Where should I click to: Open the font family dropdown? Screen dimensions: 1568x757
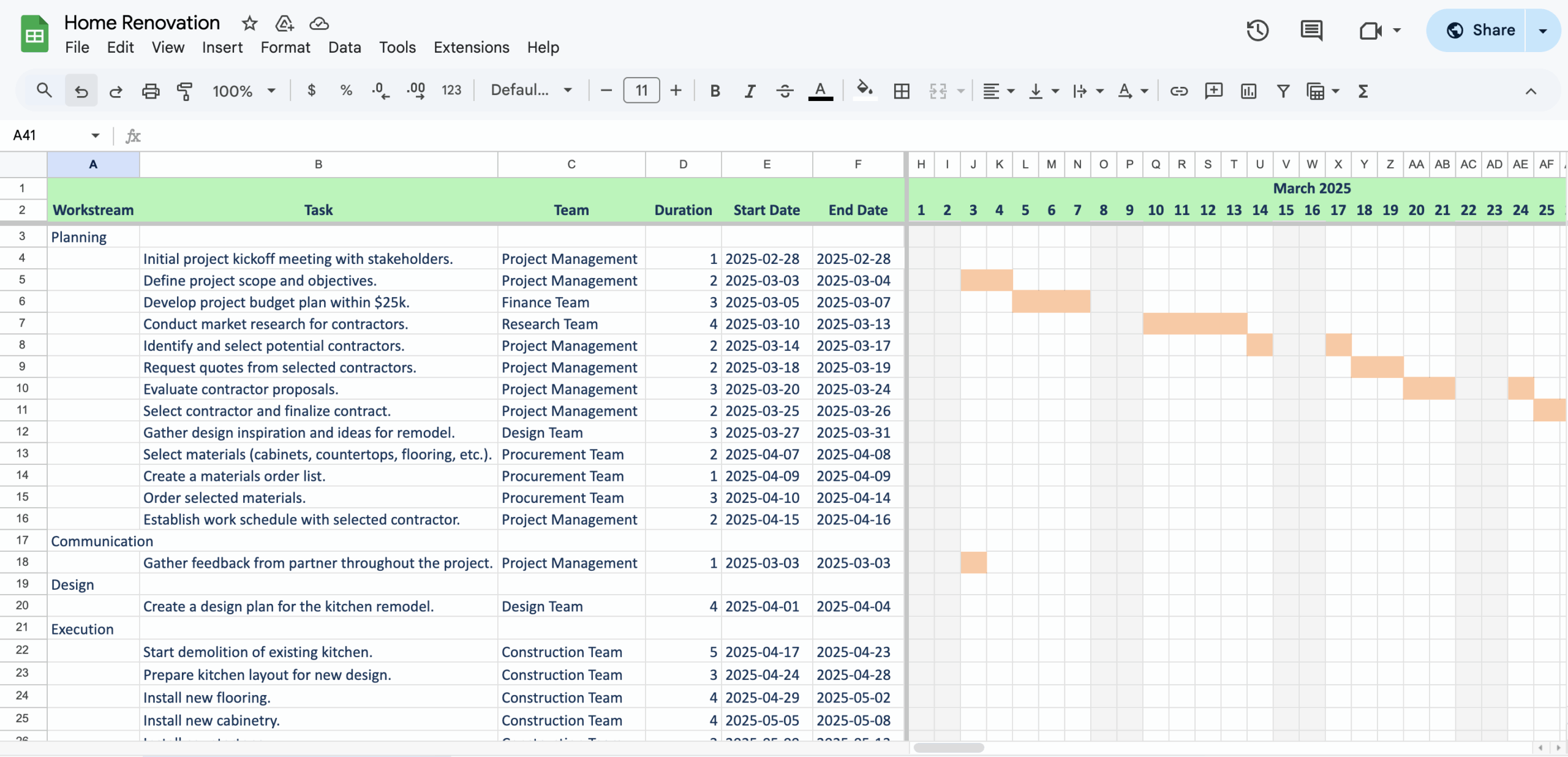pos(530,90)
